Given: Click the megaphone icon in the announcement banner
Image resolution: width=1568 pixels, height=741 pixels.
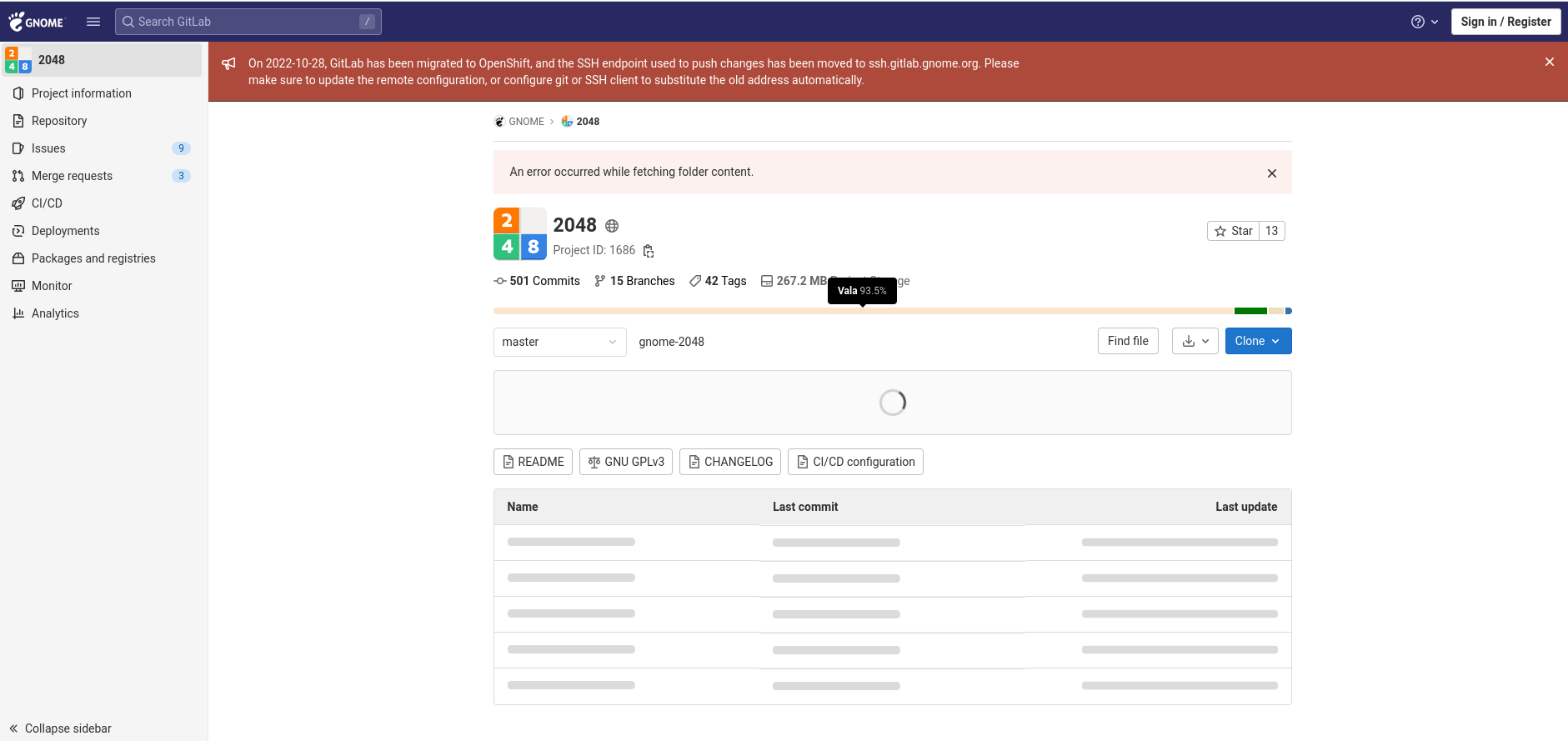Looking at the screenshot, I should (228, 63).
